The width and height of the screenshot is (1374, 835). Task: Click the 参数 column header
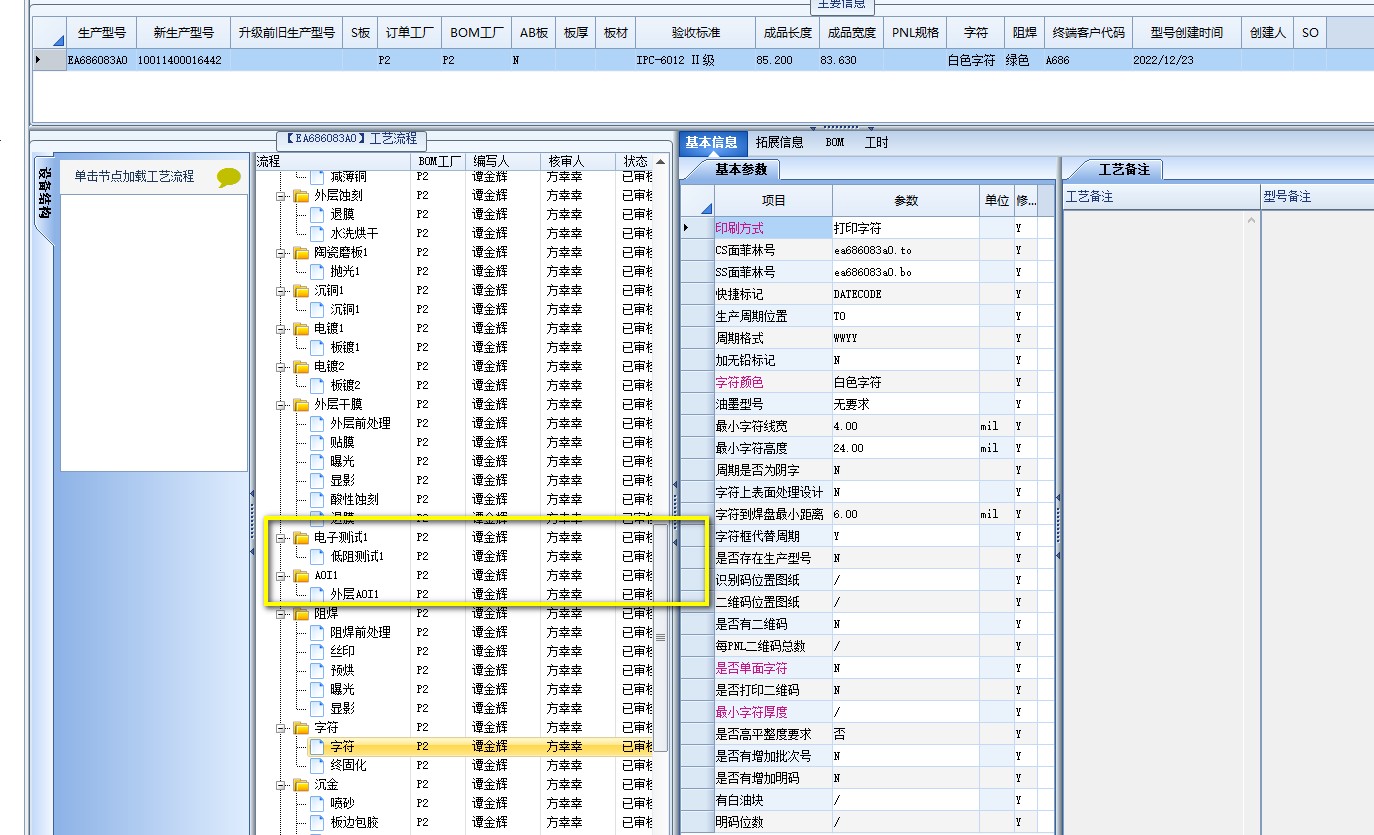(906, 200)
